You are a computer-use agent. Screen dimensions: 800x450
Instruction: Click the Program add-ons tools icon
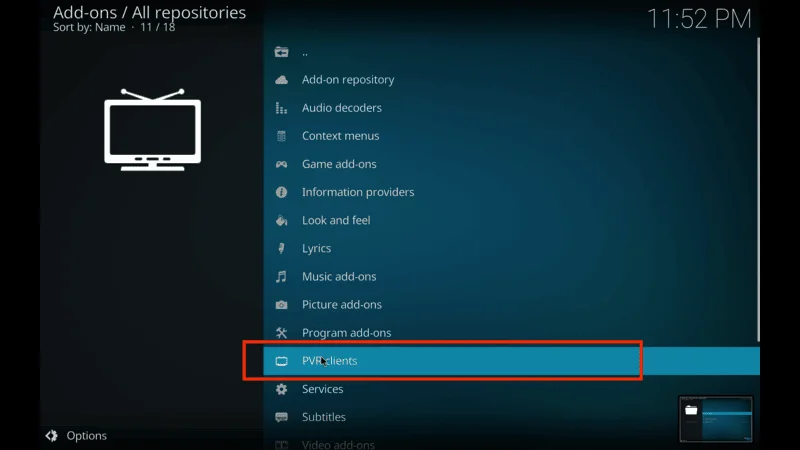(x=281, y=333)
